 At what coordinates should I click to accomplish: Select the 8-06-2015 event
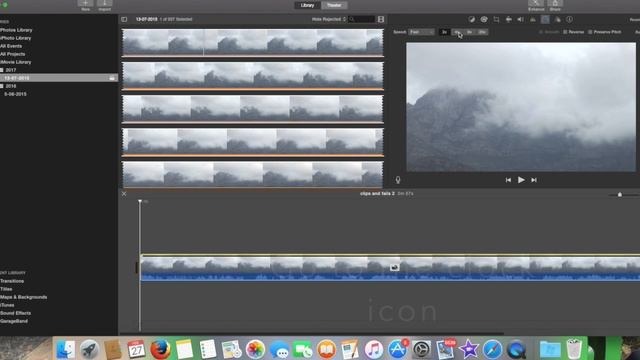15,94
